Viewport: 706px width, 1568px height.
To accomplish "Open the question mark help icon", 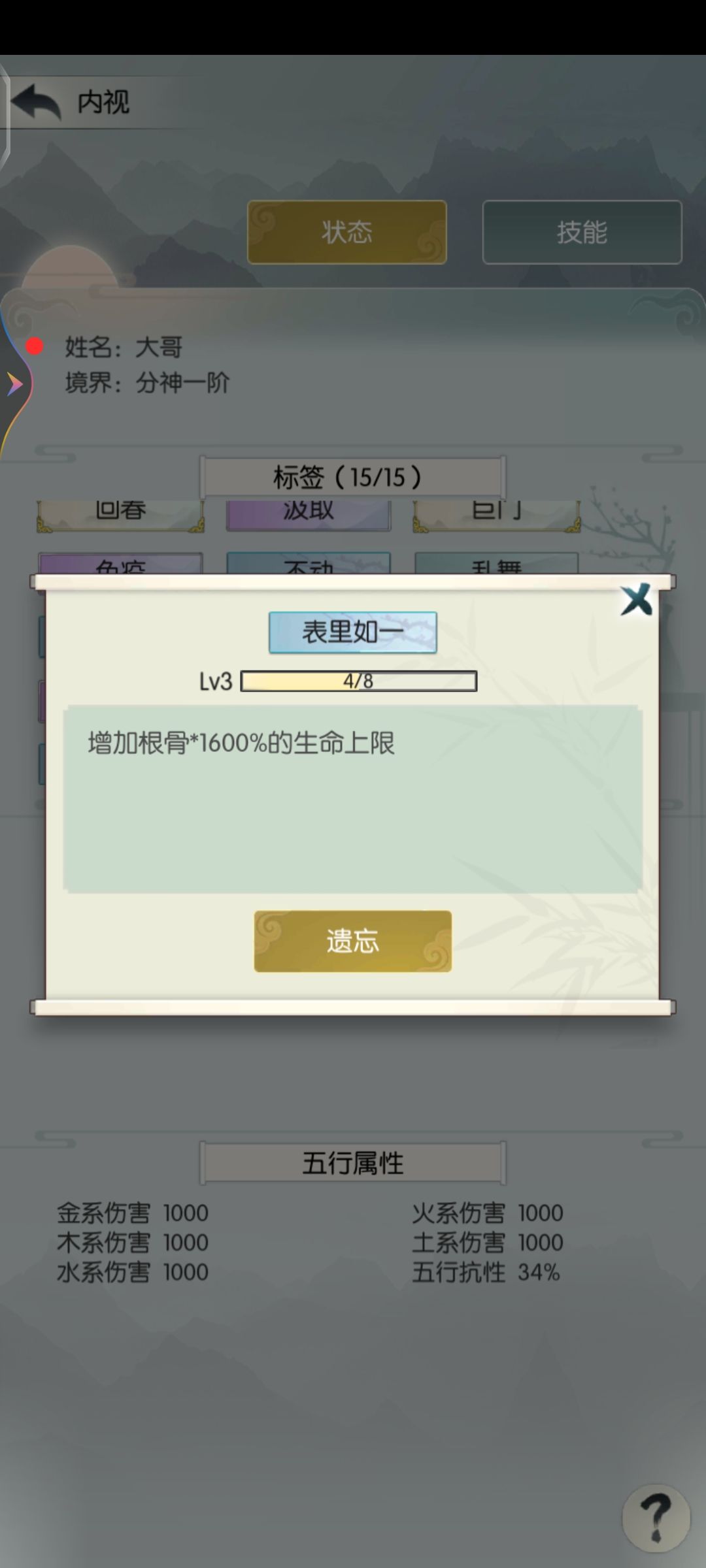I will click(656, 1518).
